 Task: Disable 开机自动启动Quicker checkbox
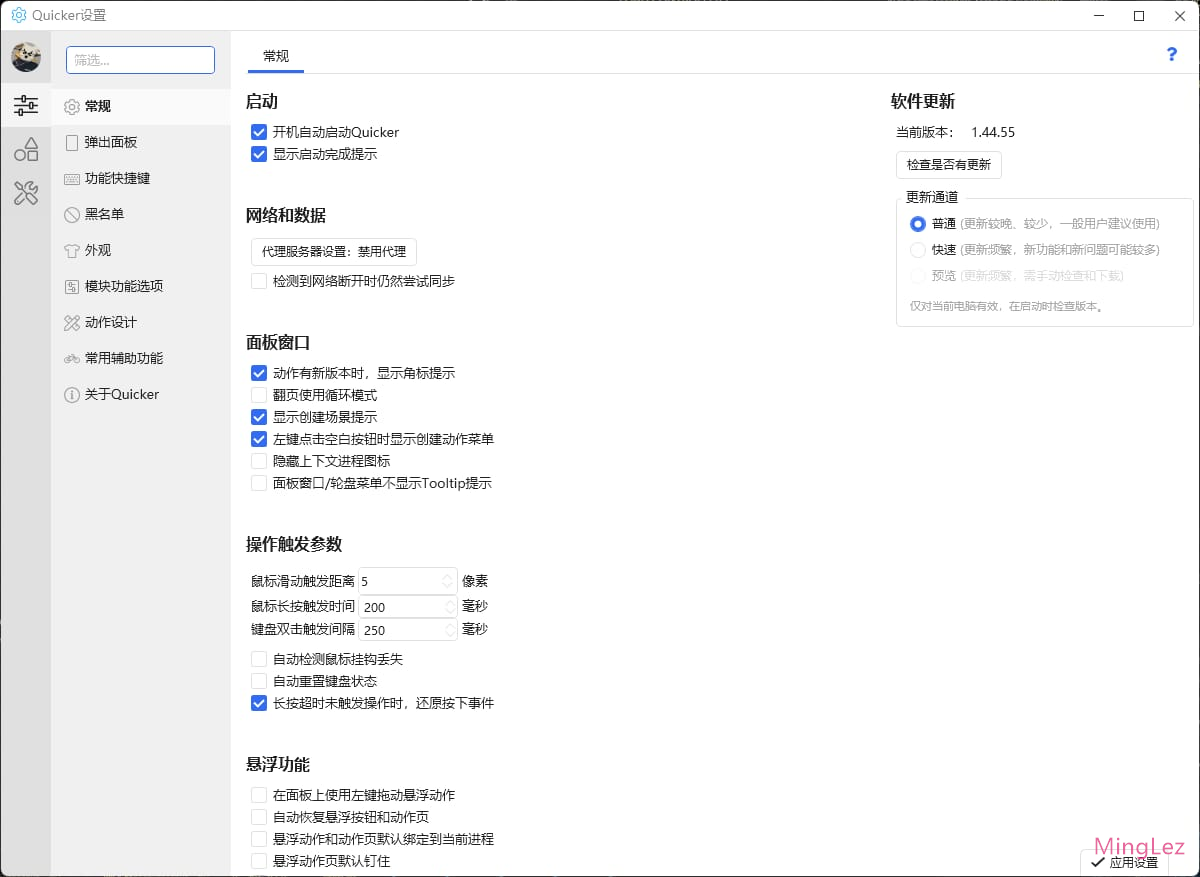pos(259,132)
